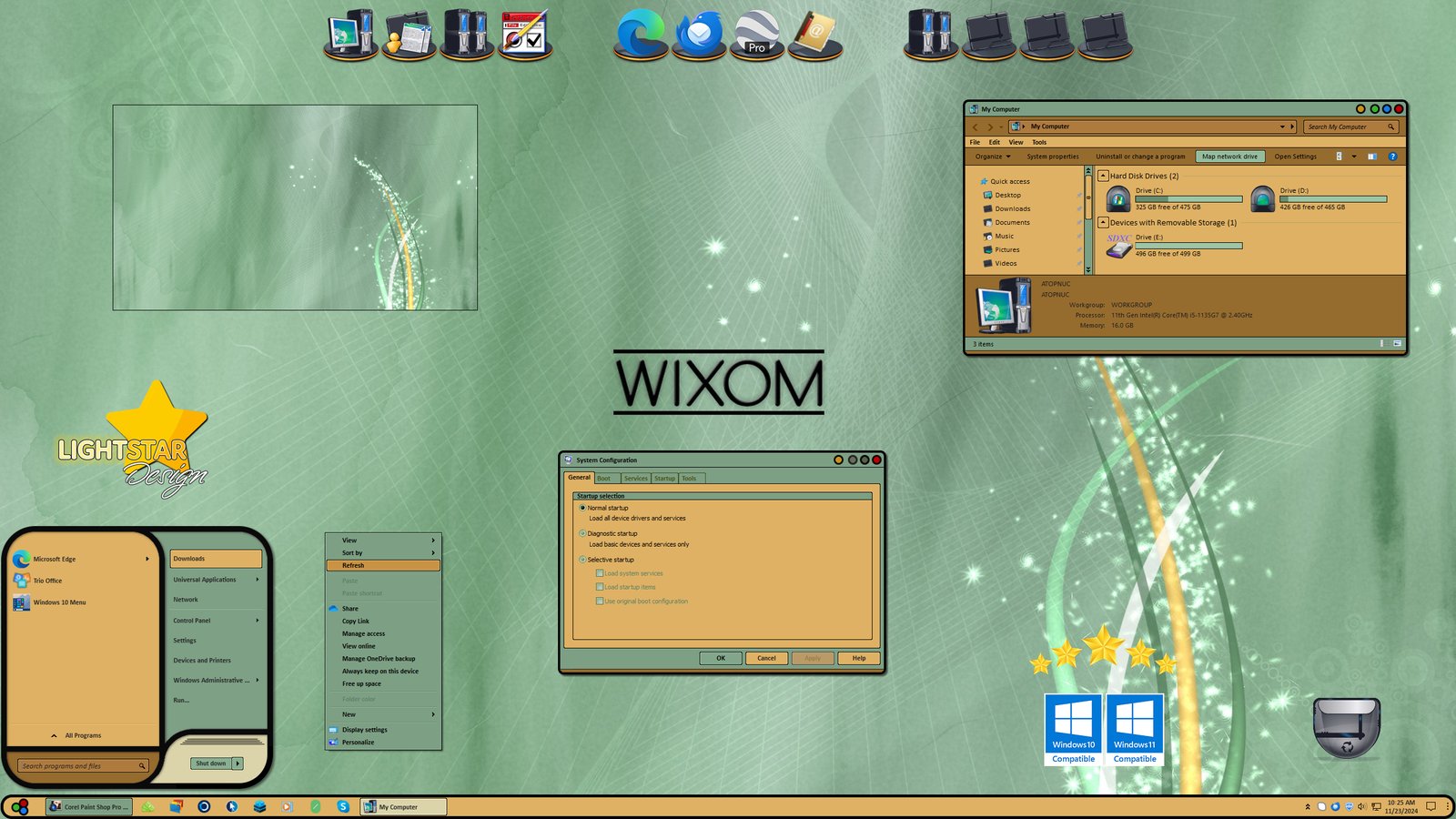Viewport: 1456px width, 819px height.
Task: Click the help icon in My Computer
Action: [x=1392, y=157]
